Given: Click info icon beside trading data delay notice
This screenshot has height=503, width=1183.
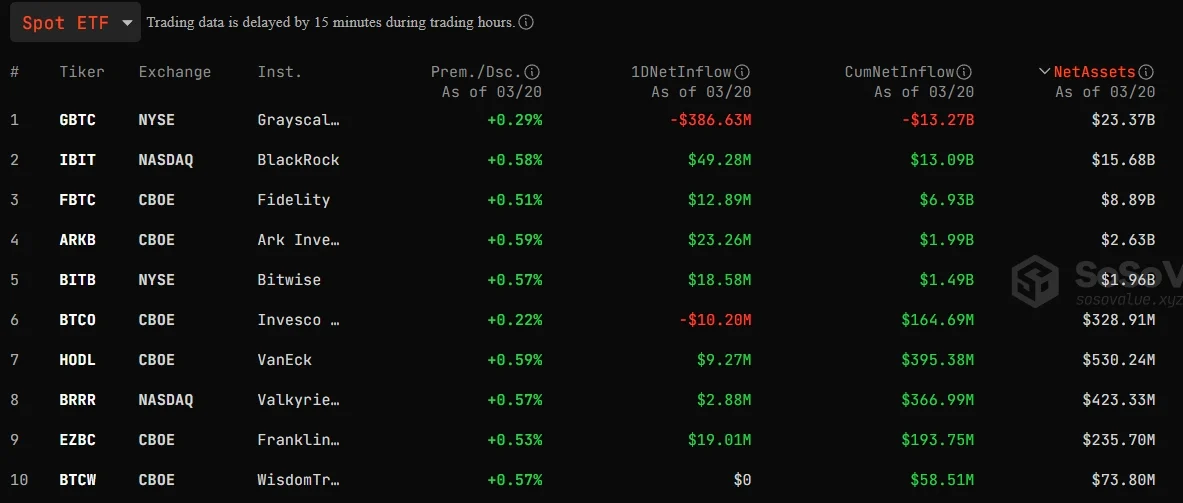Looking at the screenshot, I should point(526,22).
